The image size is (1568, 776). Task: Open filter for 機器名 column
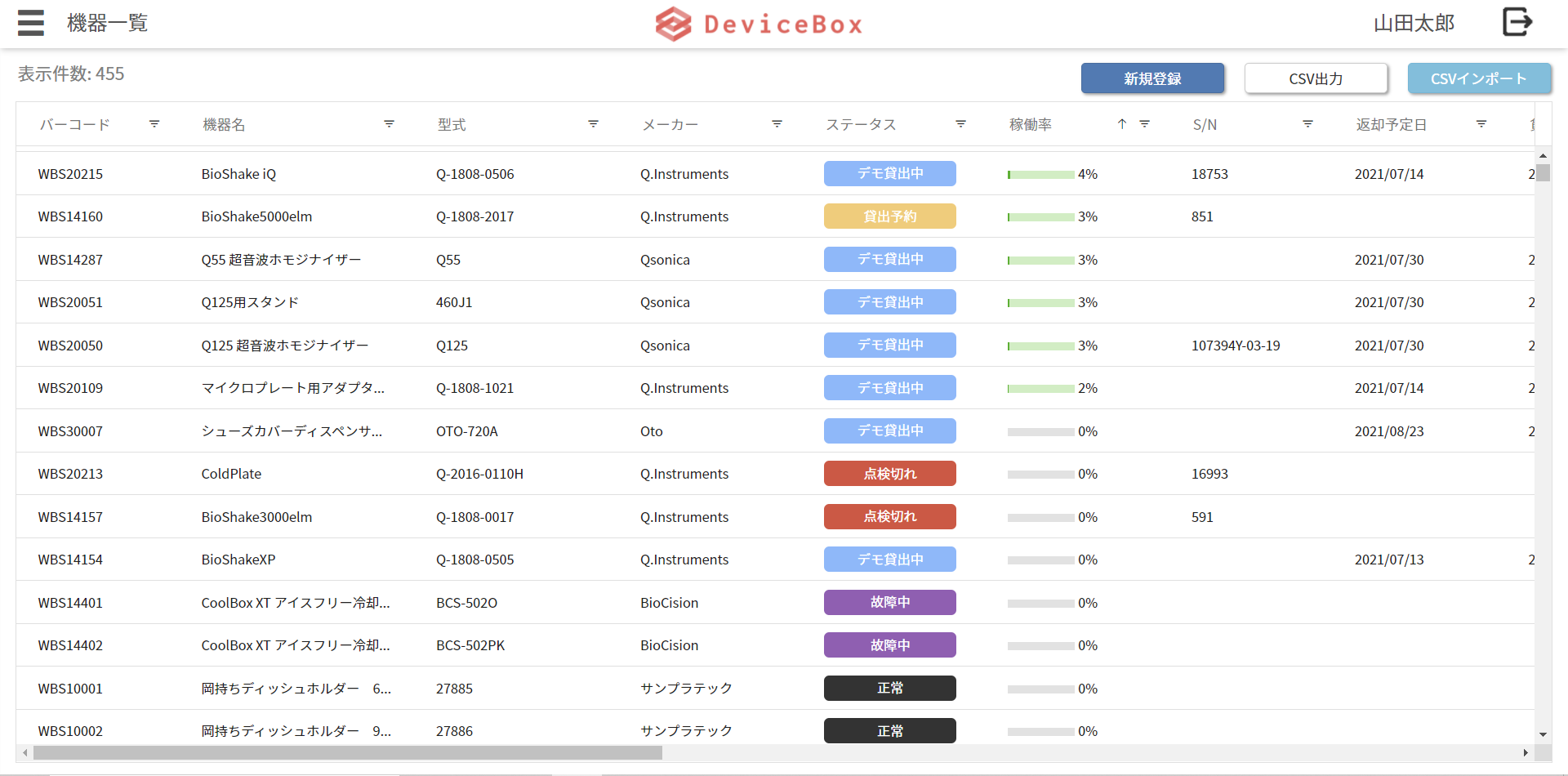pos(389,124)
